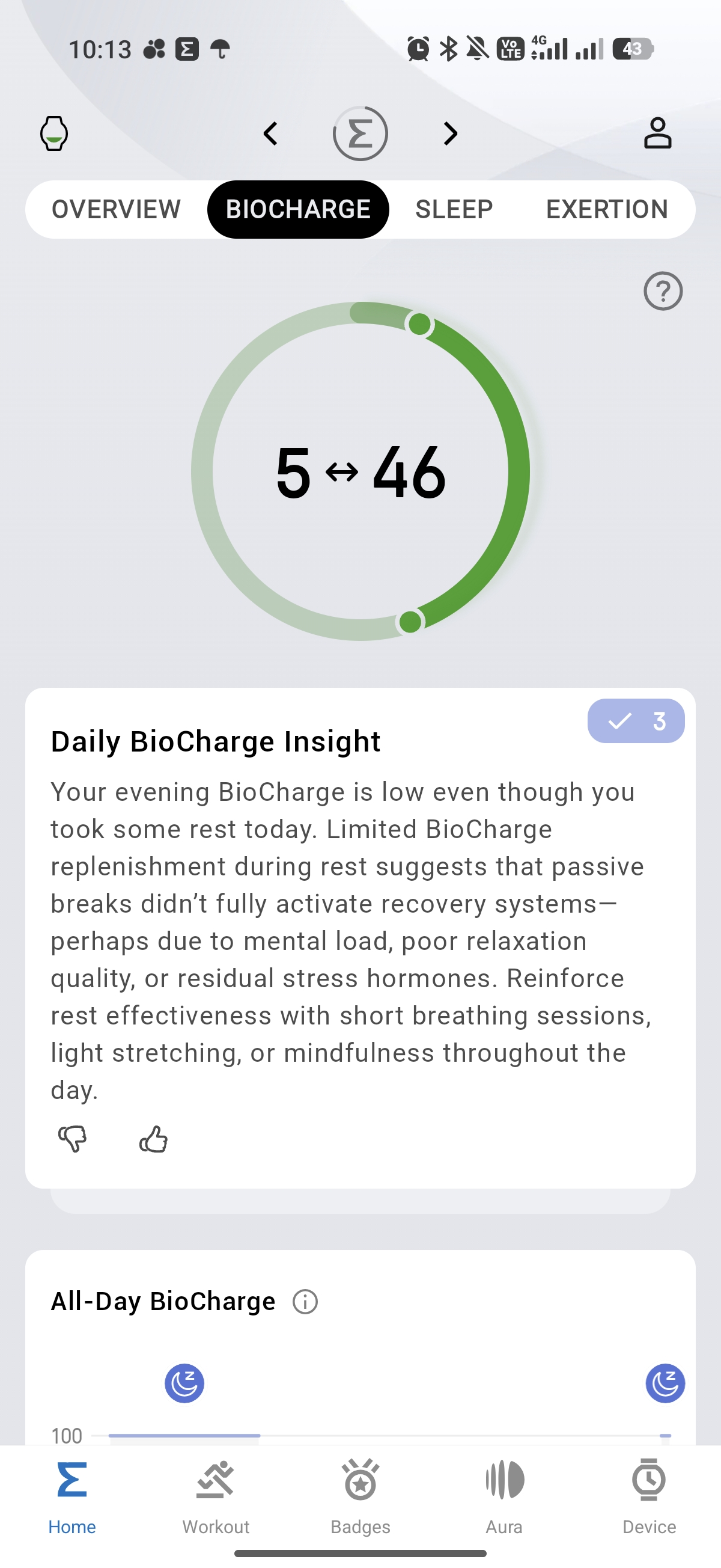Tap the BioCharge ring's upper green endpoint

(419, 324)
